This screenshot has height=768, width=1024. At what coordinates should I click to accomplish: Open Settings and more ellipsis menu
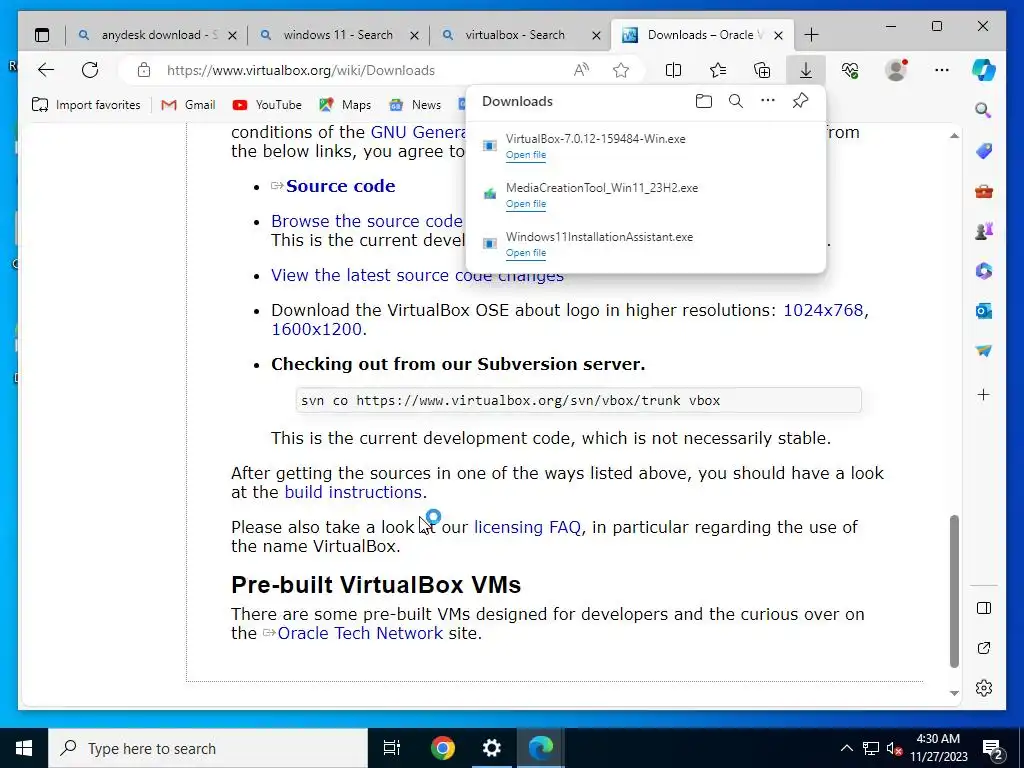[942, 70]
